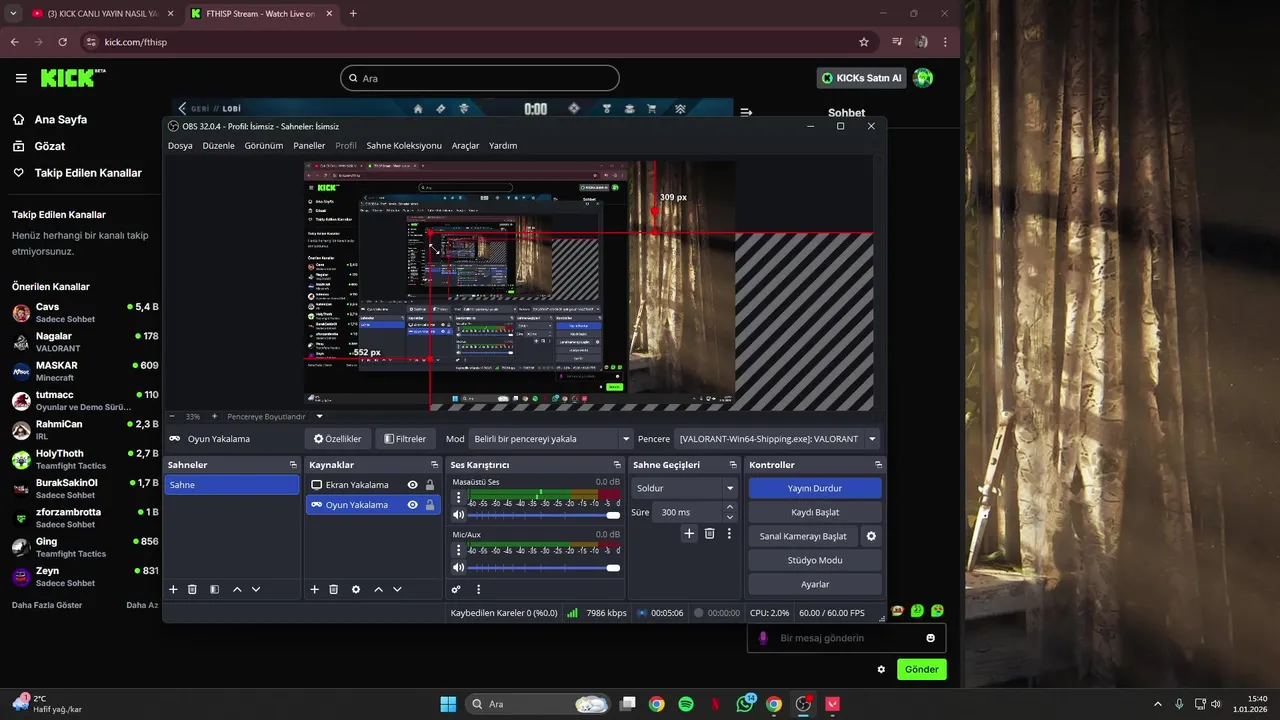Open Kick hamburger menu

21,78
